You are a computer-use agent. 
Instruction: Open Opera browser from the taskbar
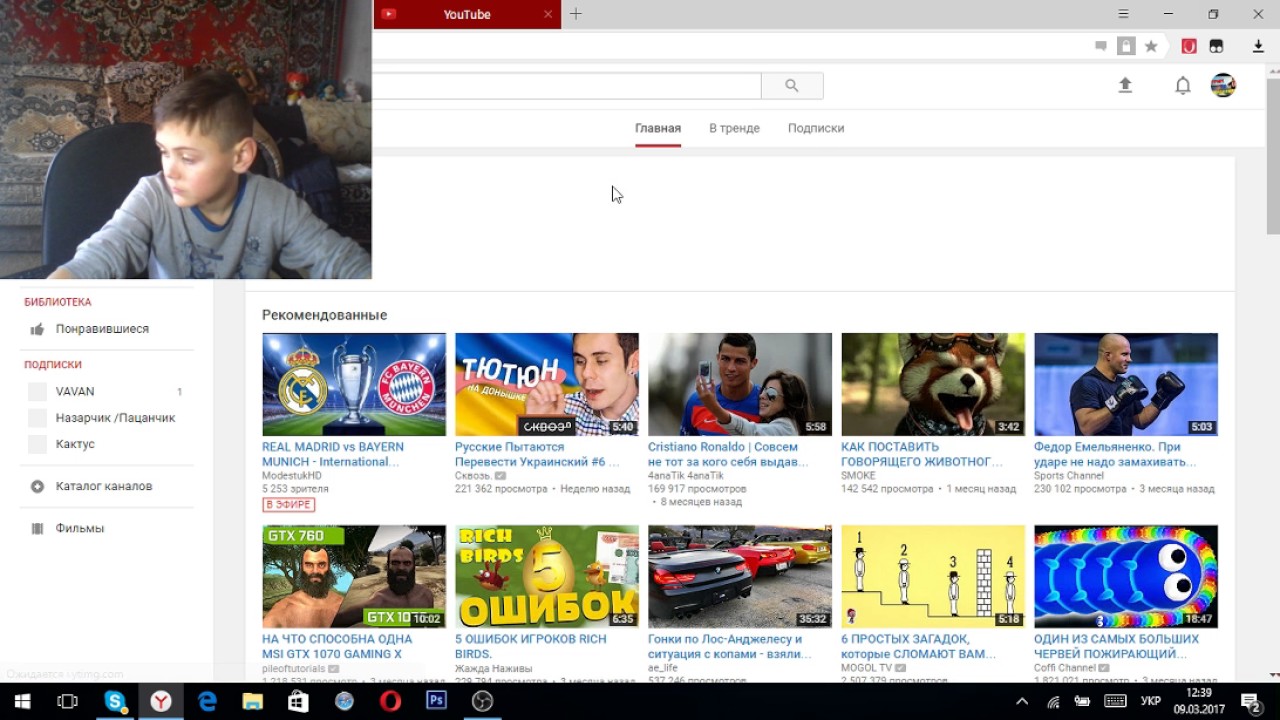tap(390, 701)
